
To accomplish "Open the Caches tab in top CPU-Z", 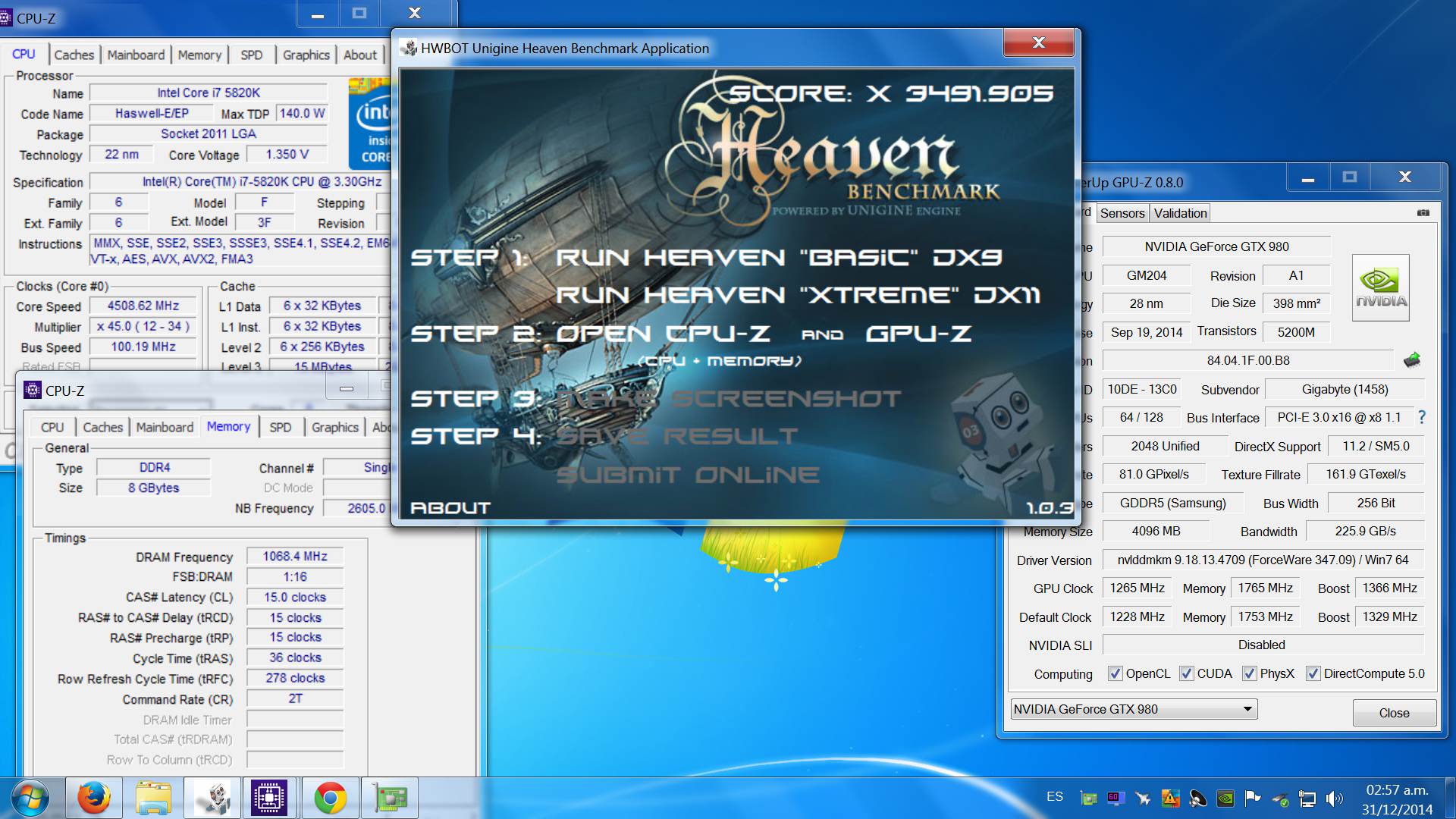I will (74, 55).
